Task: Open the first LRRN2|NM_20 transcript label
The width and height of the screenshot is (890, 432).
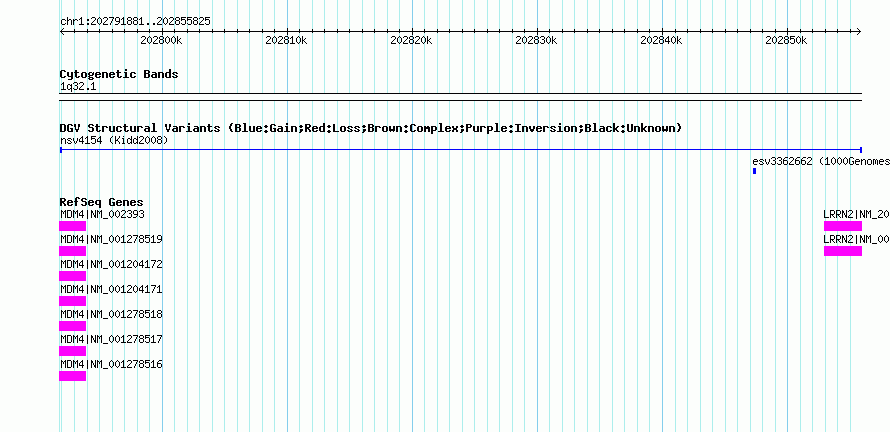Action: click(857, 214)
